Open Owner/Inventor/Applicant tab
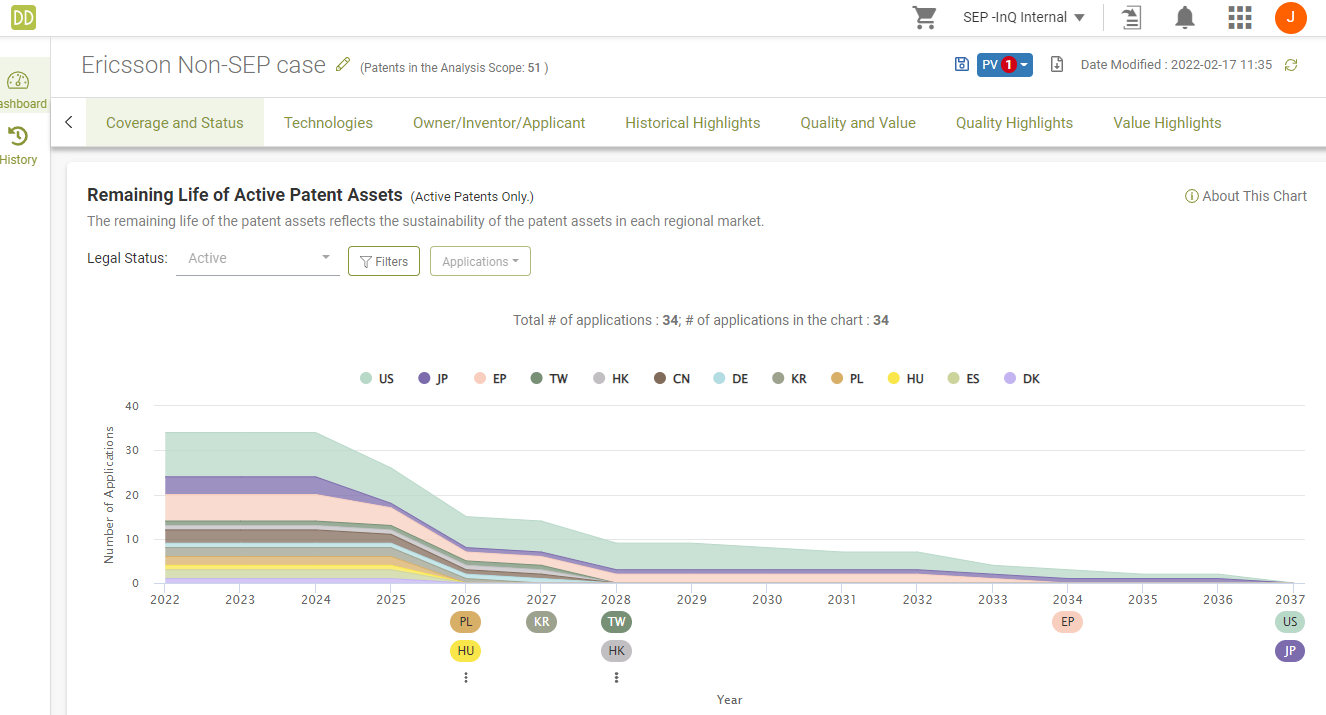This screenshot has height=715, width=1326. point(499,123)
